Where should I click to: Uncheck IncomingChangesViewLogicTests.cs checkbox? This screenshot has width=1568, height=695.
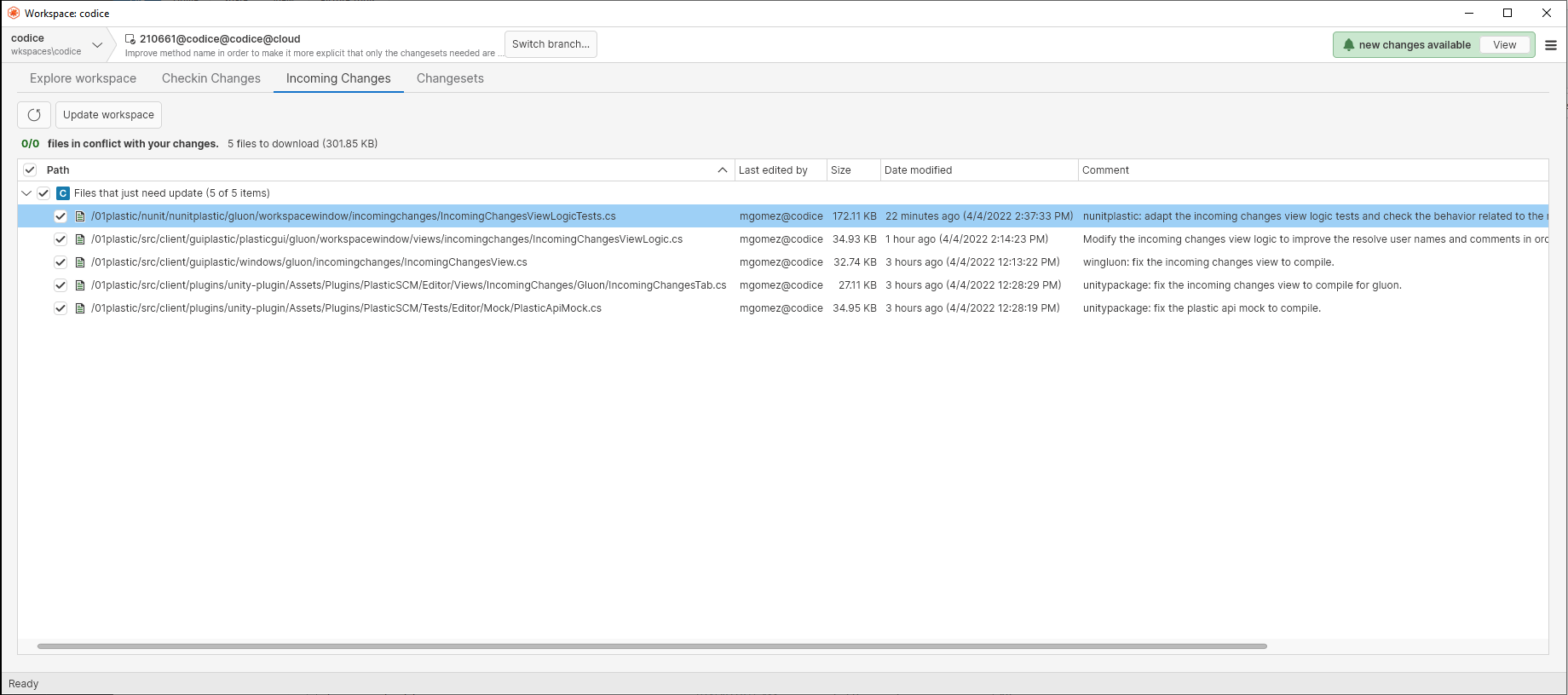(x=61, y=216)
